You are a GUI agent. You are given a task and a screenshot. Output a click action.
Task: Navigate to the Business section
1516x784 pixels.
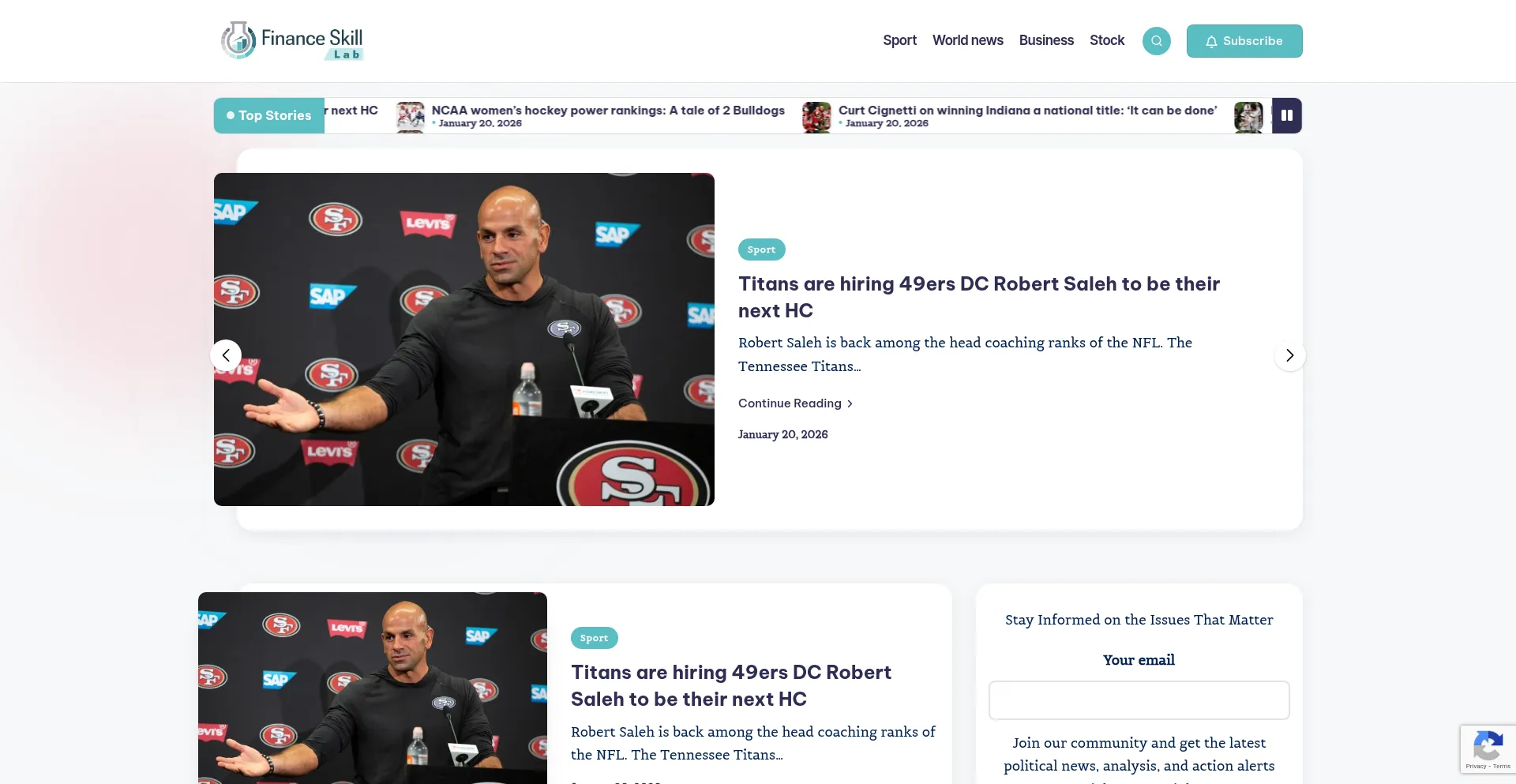click(x=1045, y=40)
